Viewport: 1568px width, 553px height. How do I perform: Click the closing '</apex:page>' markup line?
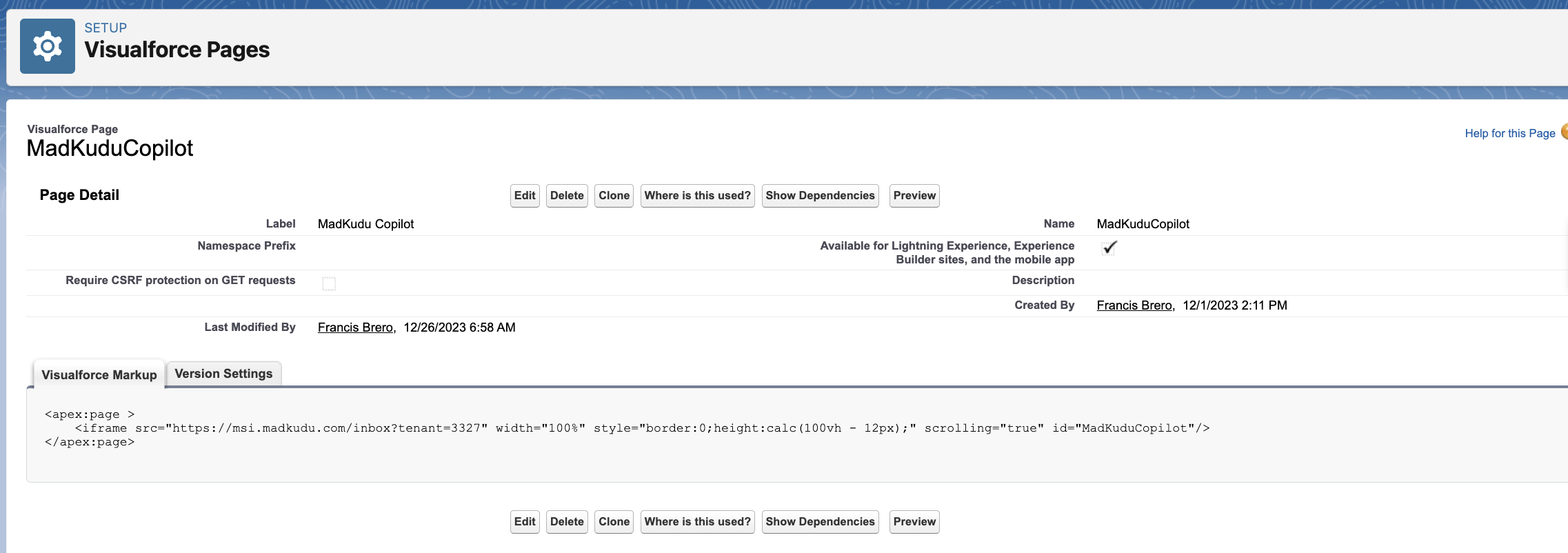click(x=90, y=442)
